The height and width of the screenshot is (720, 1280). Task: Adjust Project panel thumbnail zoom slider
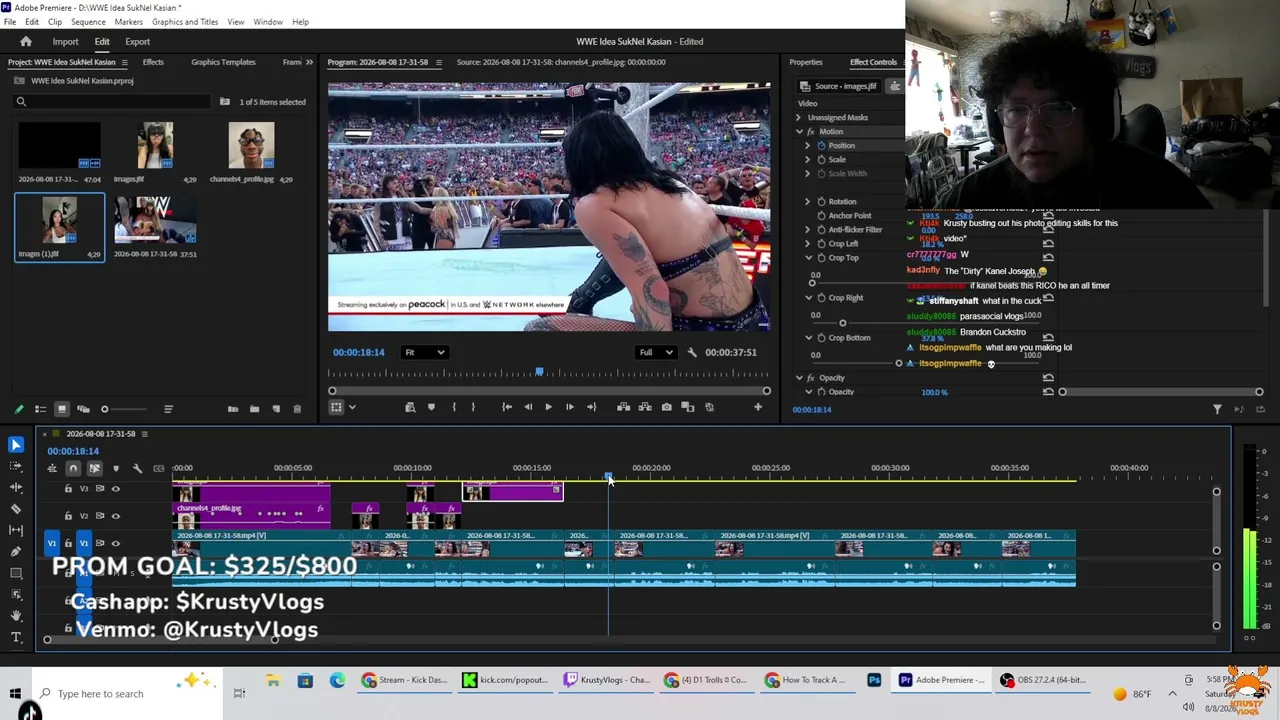(x=104, y=409)
